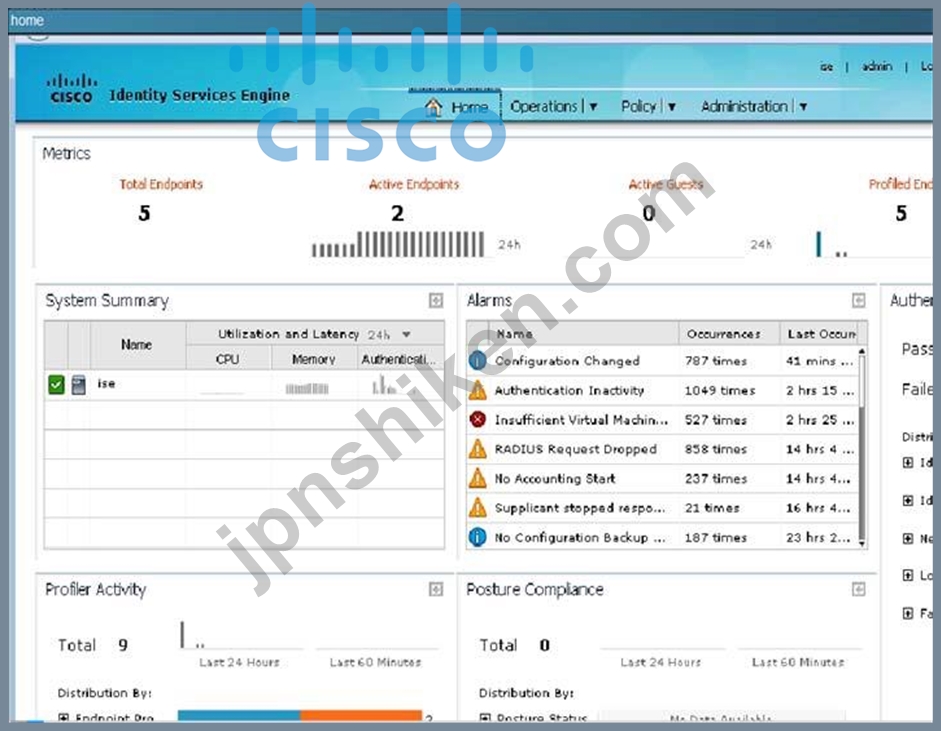Click the CPU column header
Viewport: 941px width, 731px height.
[227, 359]
